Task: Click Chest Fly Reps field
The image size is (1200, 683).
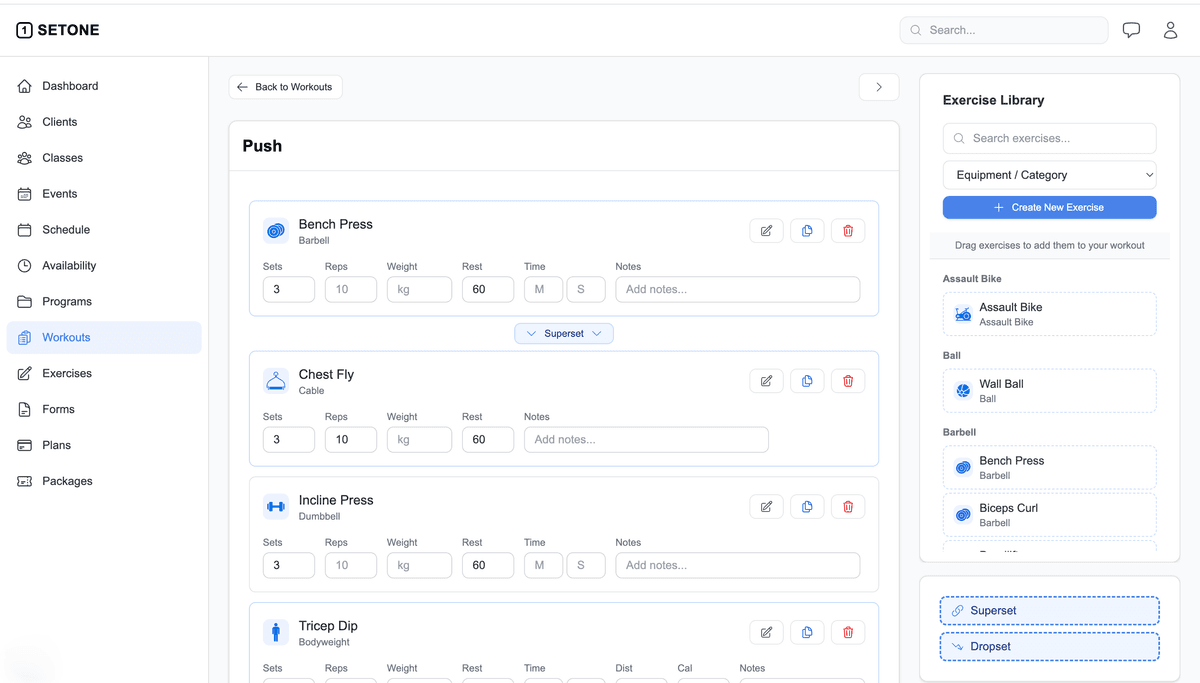Action: pos(351,439)
